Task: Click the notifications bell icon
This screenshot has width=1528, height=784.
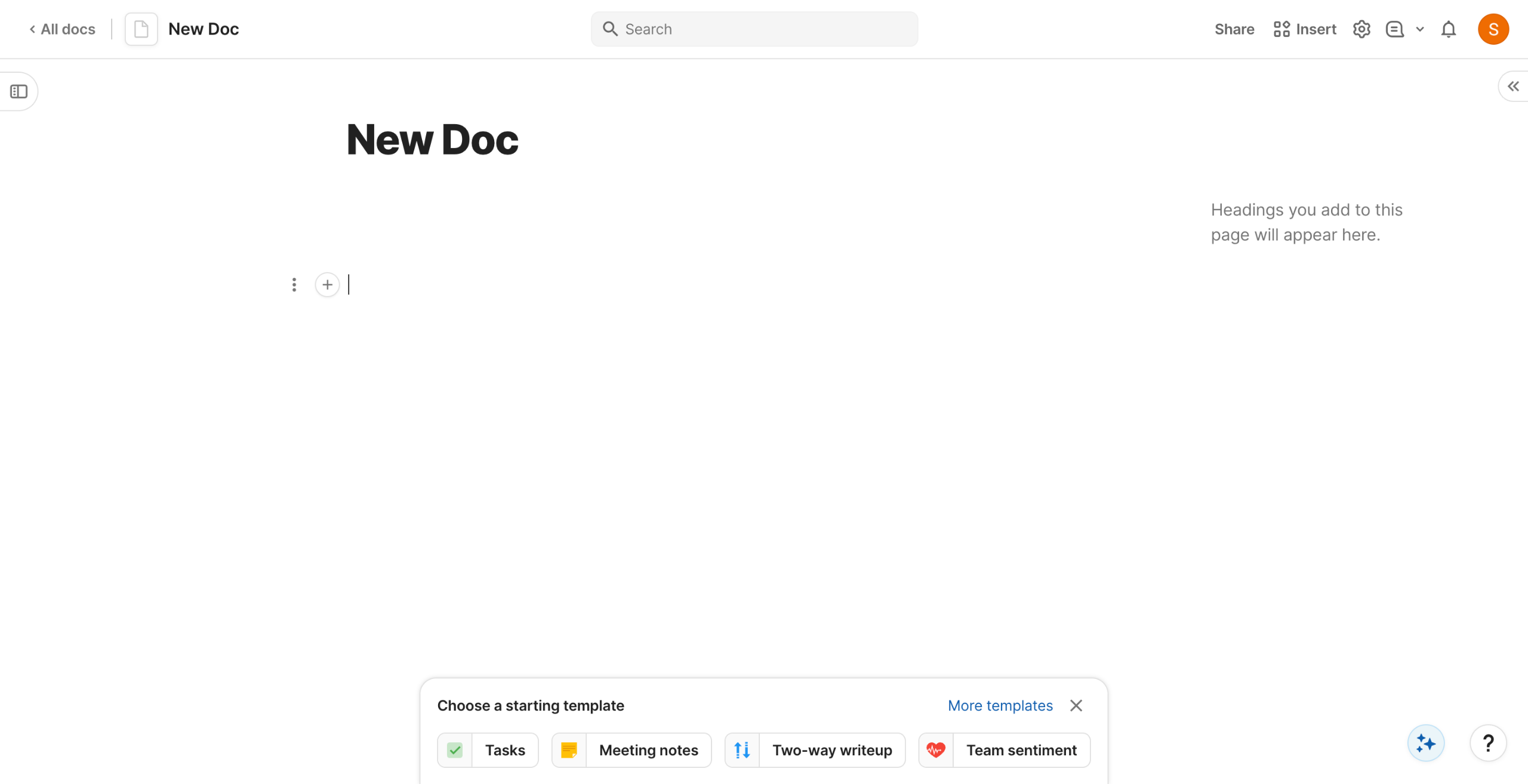Action: coord(1448,29)
